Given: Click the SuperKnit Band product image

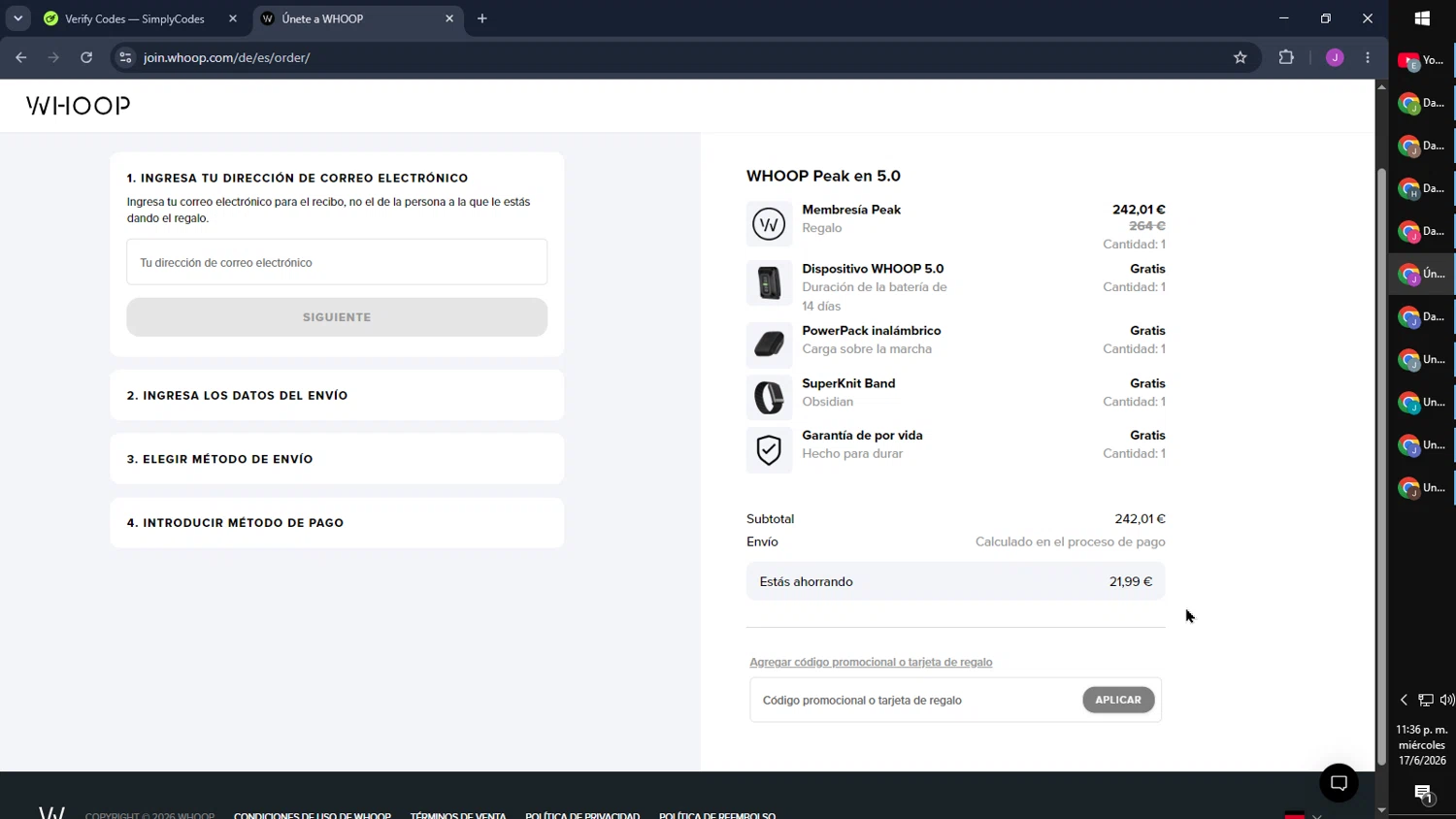Looking at the screenshot, I should coord(769,397).
